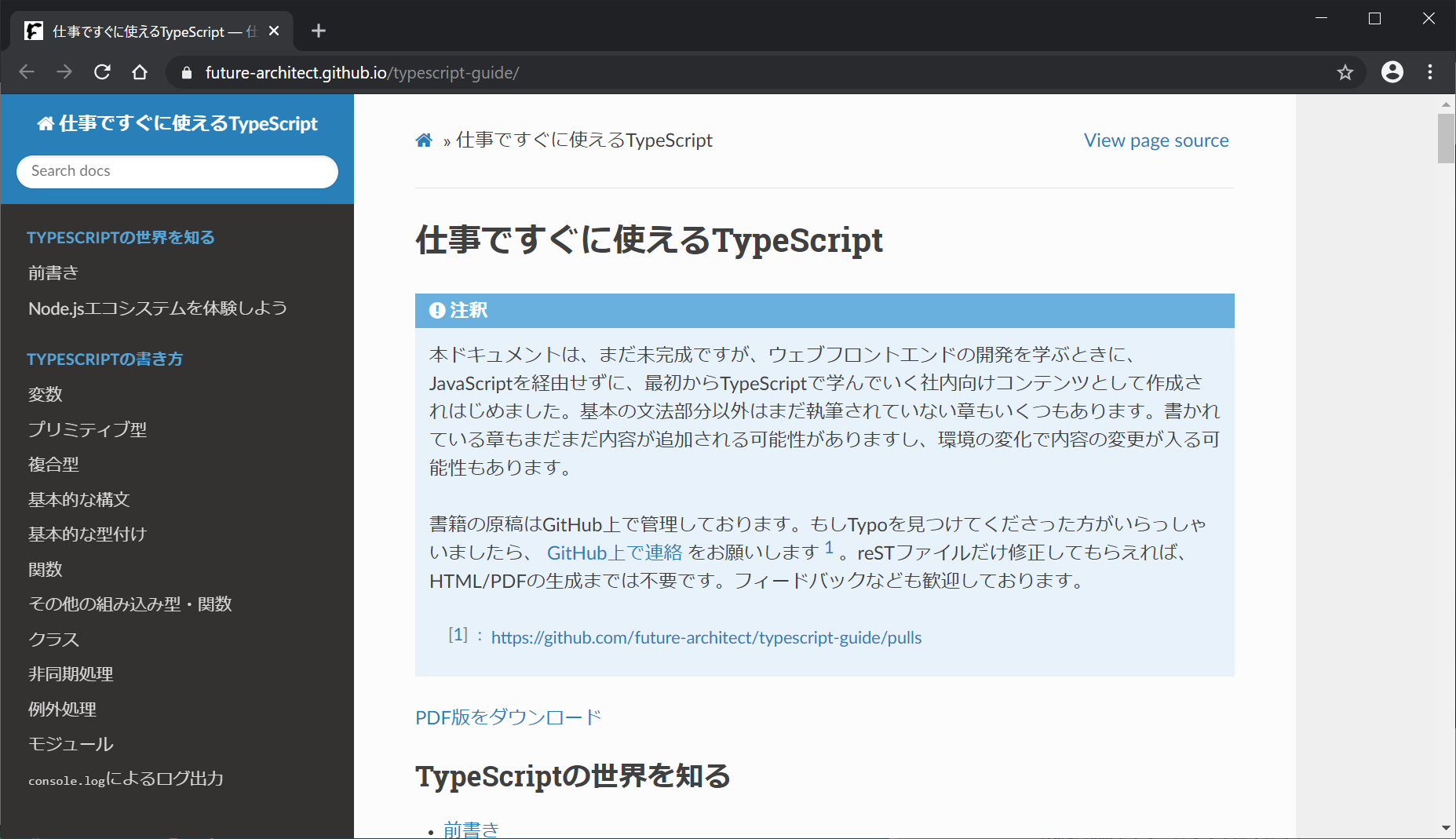Image resolution: width=1456 pixels, height=839 pixels.
Task: Open the user profile avatar icon
Action: point(1392,72)
